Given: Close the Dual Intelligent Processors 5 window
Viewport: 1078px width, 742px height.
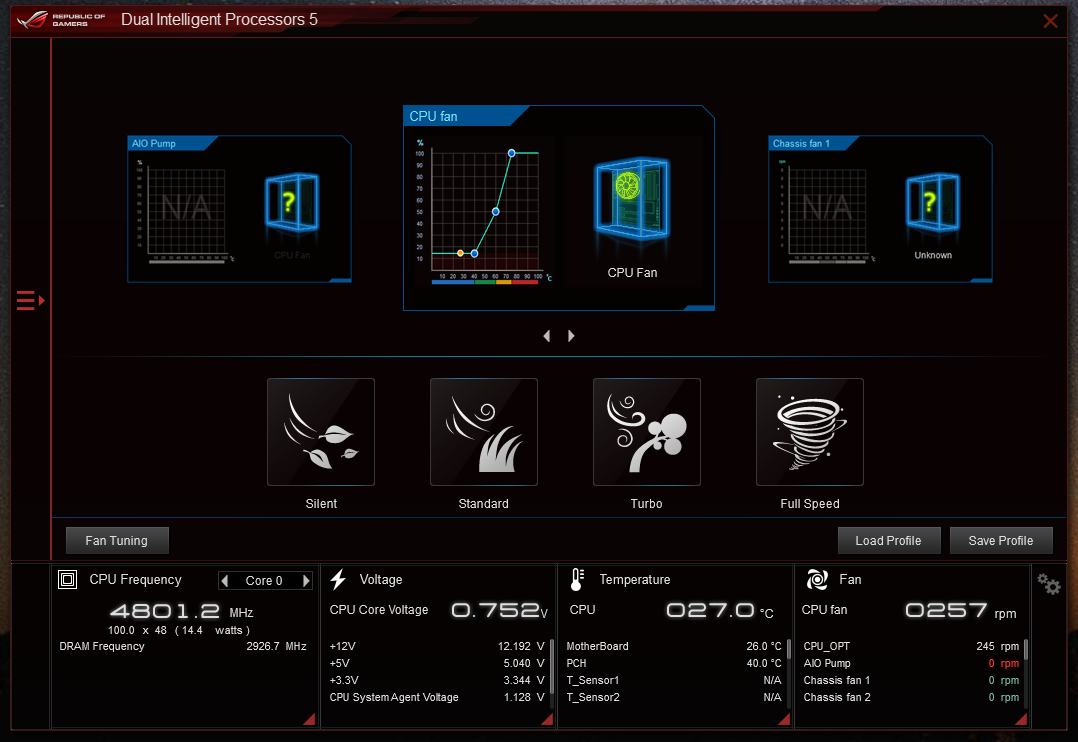Looking at the screenshot, I should coord(1050,21).
